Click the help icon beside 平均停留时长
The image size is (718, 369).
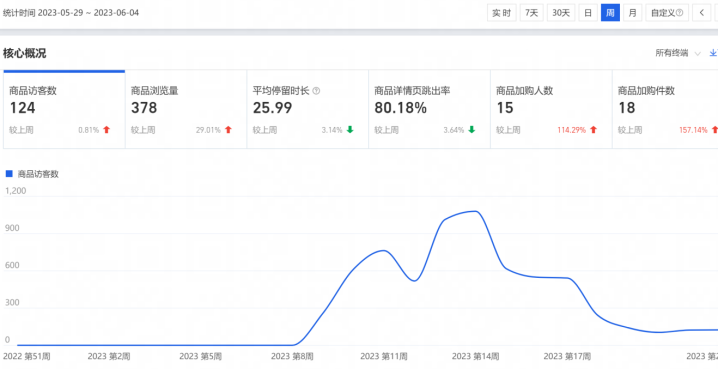point(316,91)
